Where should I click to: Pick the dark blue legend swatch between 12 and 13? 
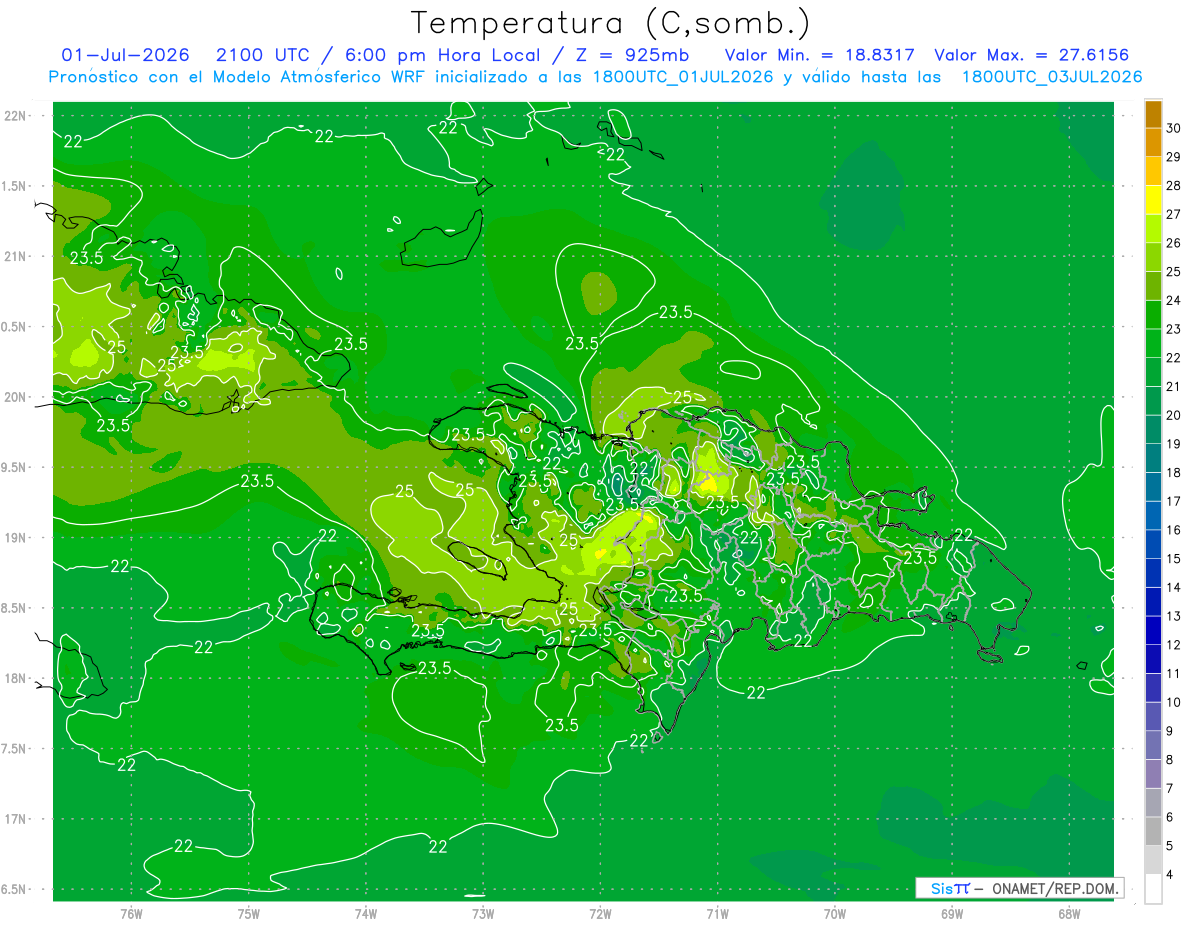pyautogui.click(x=1153, y=631)
